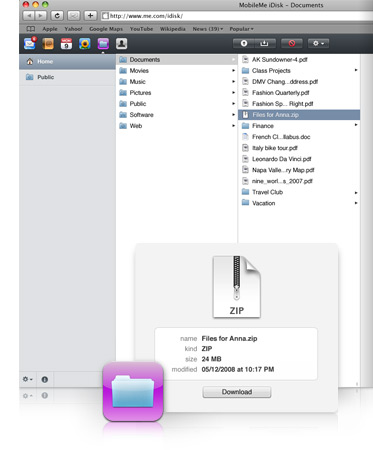The height and width of the screenshot is (450, 373).
Task: Show bookmarks with the open book icon
Action: pyautogui.click(x=31, y=29)
